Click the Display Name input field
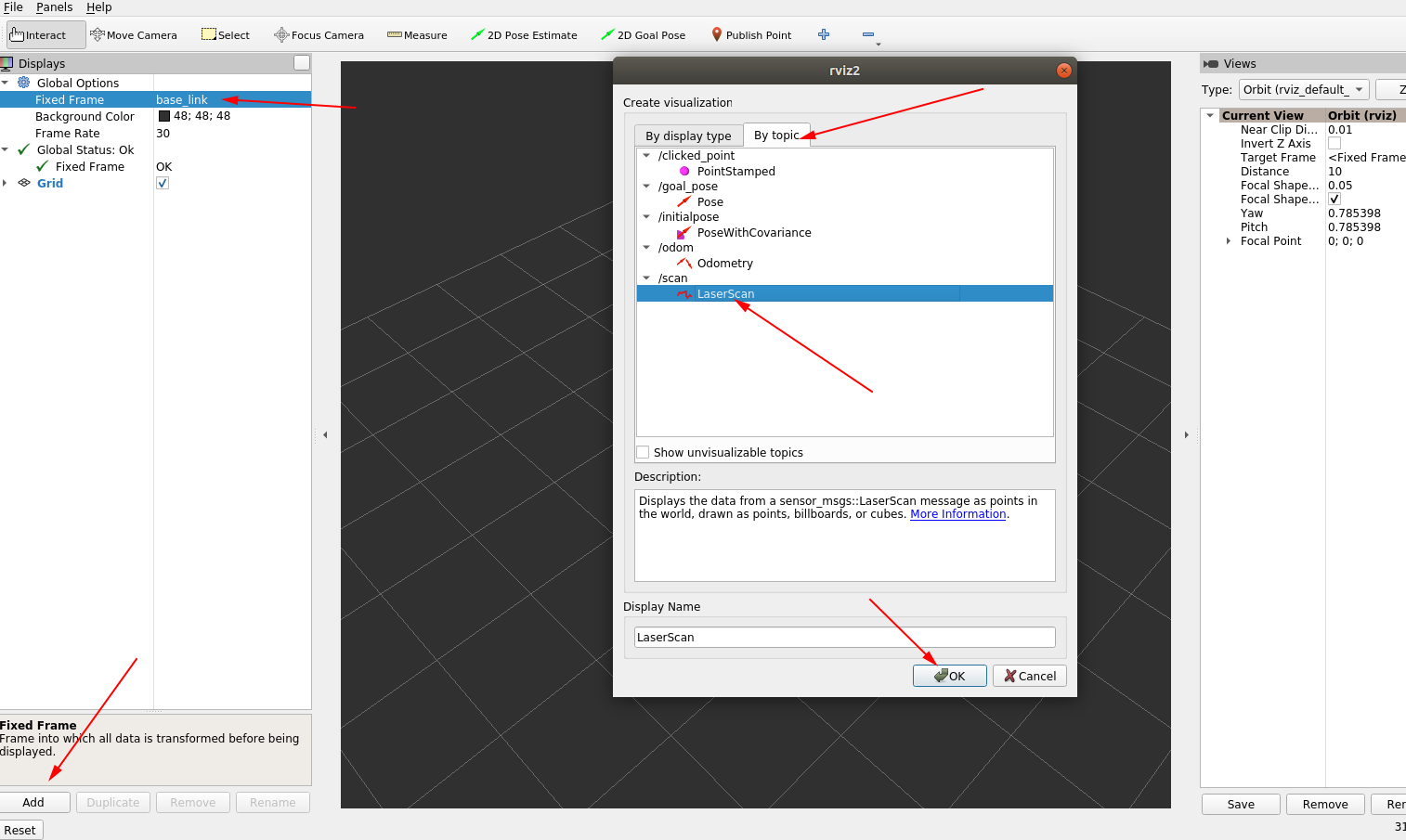 pyautogui.click(x=844, y=637)
